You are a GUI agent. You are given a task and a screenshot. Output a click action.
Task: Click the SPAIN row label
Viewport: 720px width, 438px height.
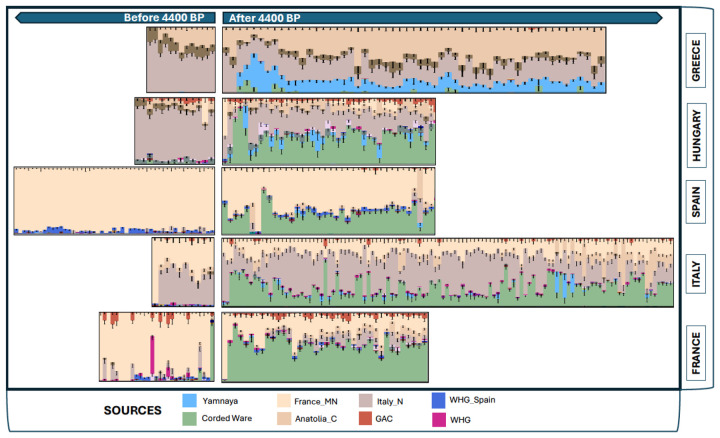point(695,203)
